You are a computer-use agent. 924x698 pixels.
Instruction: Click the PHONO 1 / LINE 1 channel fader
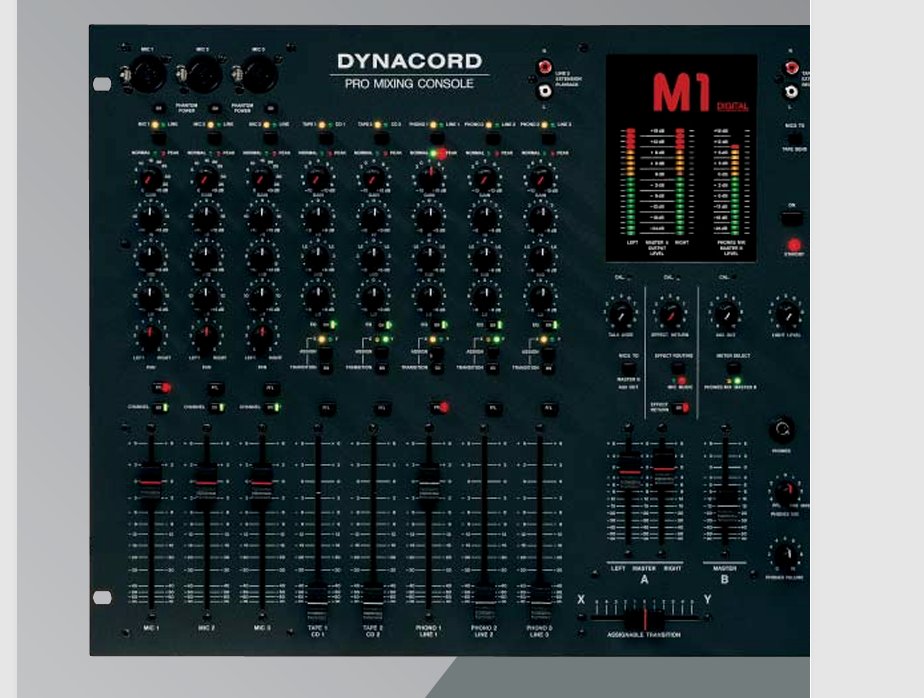pos(429,483)
